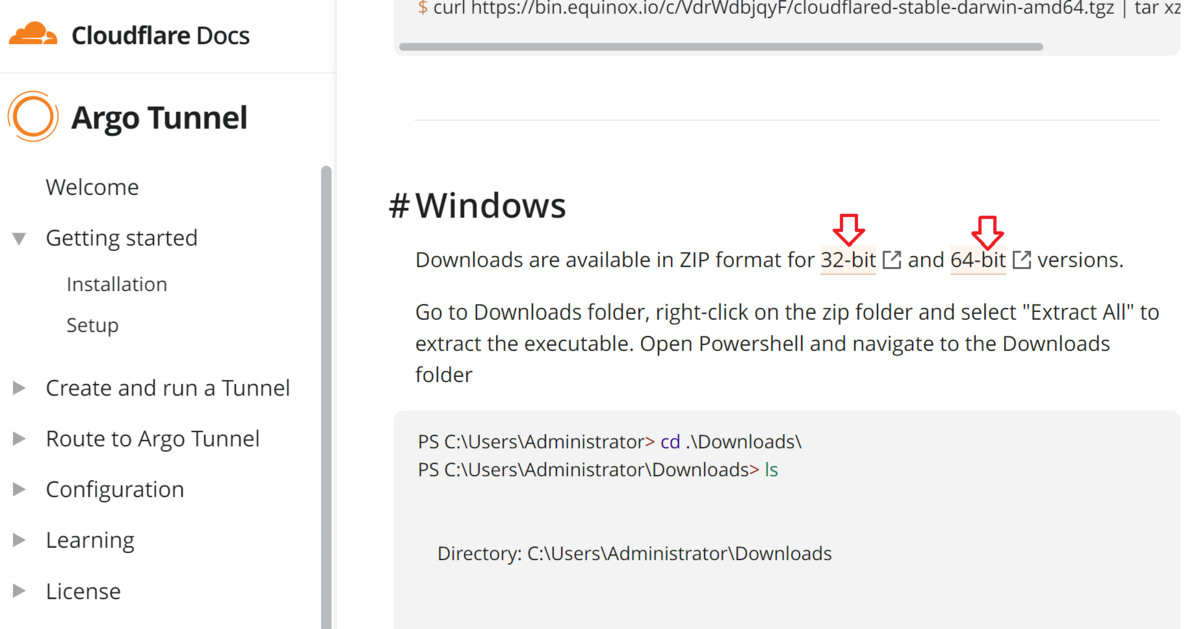Click the Cloudflare Docs title link
The image size is (1200, 629).
point(160,36)
